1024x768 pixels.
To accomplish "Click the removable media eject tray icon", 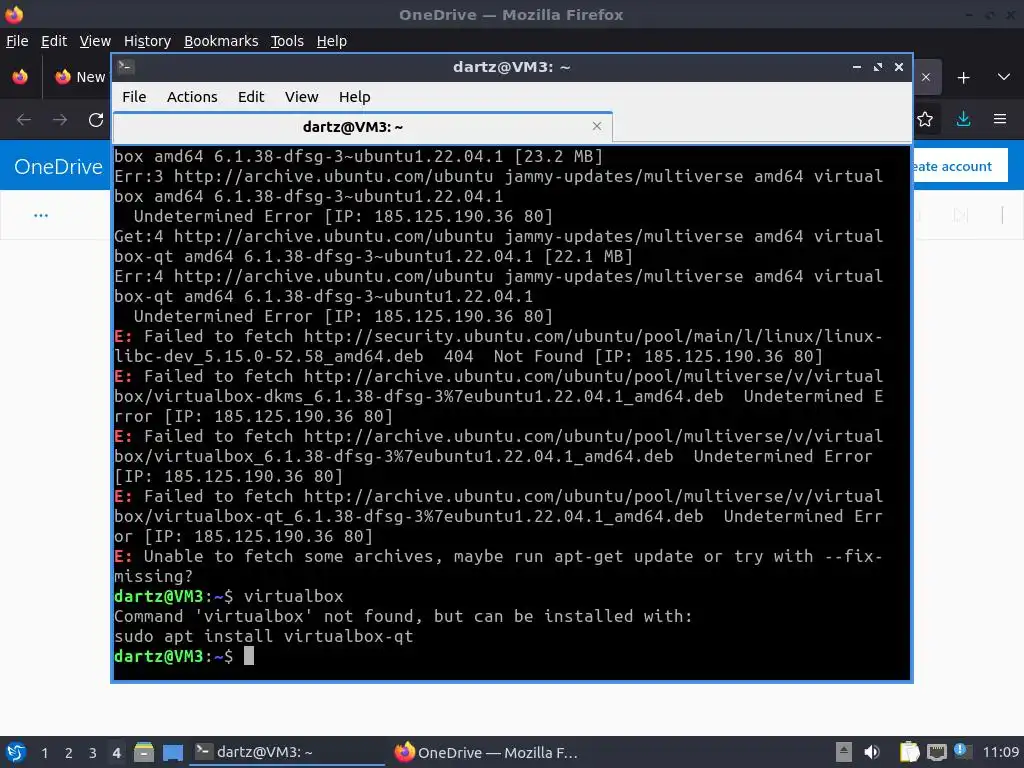I will click(844, 752).
